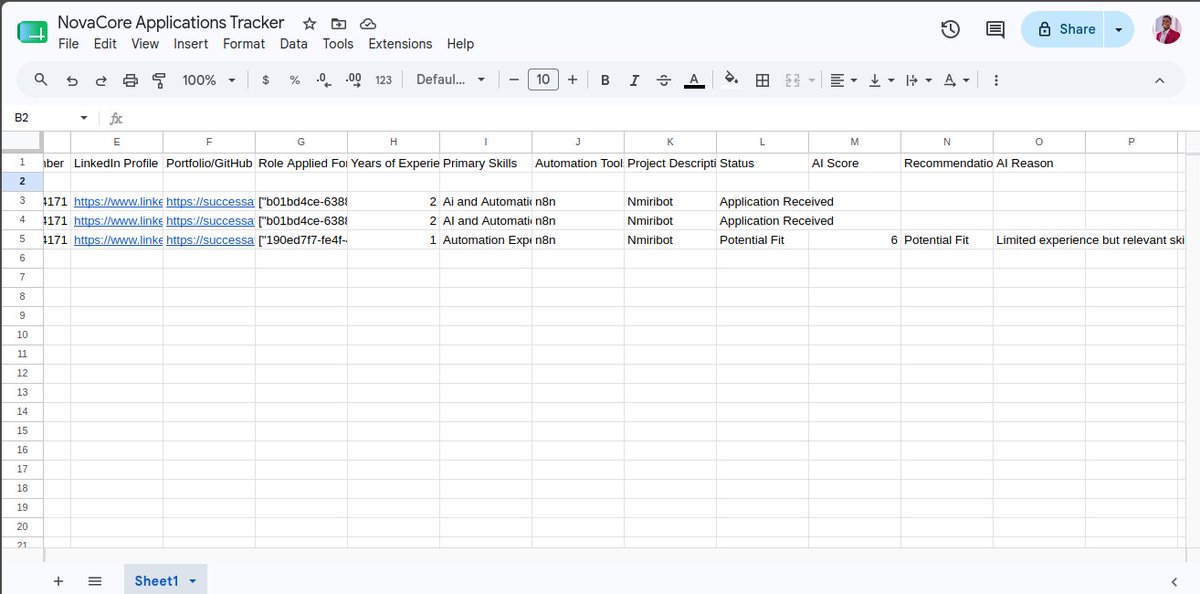Print the spreadsheet
Screen dimensions: 1200x594
[130, 80]
